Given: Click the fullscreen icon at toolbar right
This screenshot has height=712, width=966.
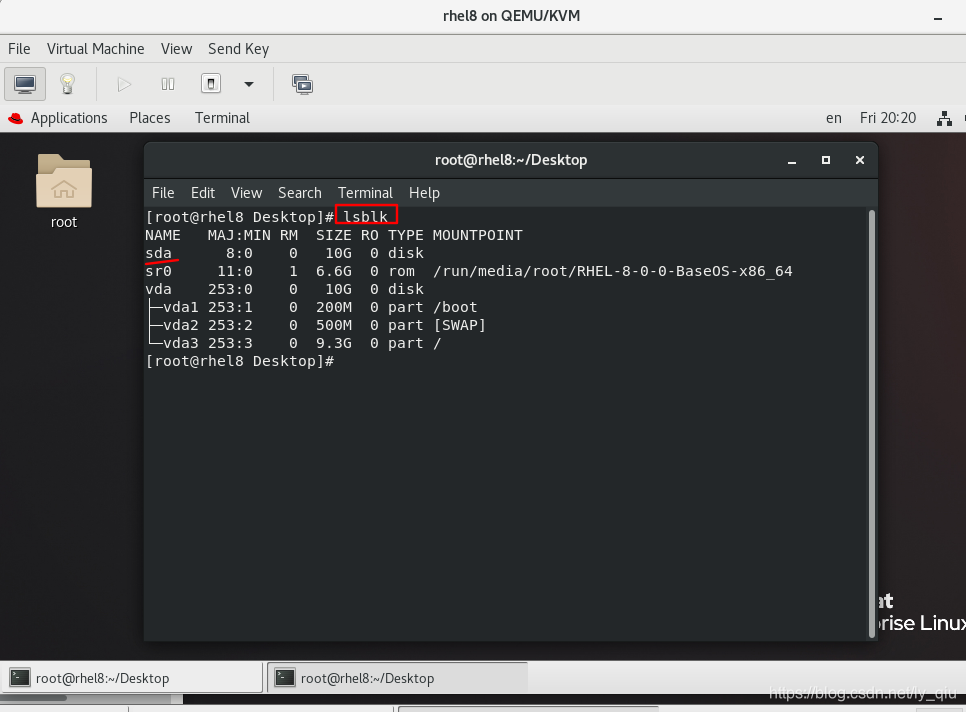Looking at the screenshot, I should 302,83.
